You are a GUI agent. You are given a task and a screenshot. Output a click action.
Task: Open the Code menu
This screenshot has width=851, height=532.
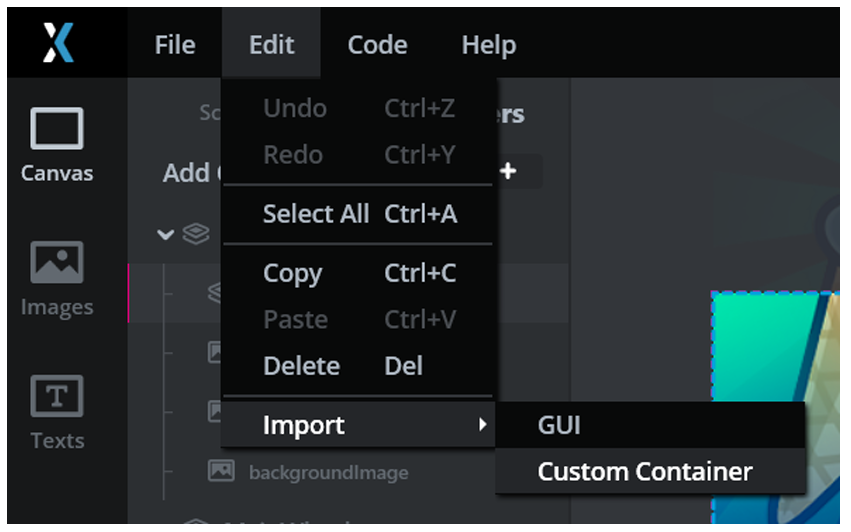point(377,45)
